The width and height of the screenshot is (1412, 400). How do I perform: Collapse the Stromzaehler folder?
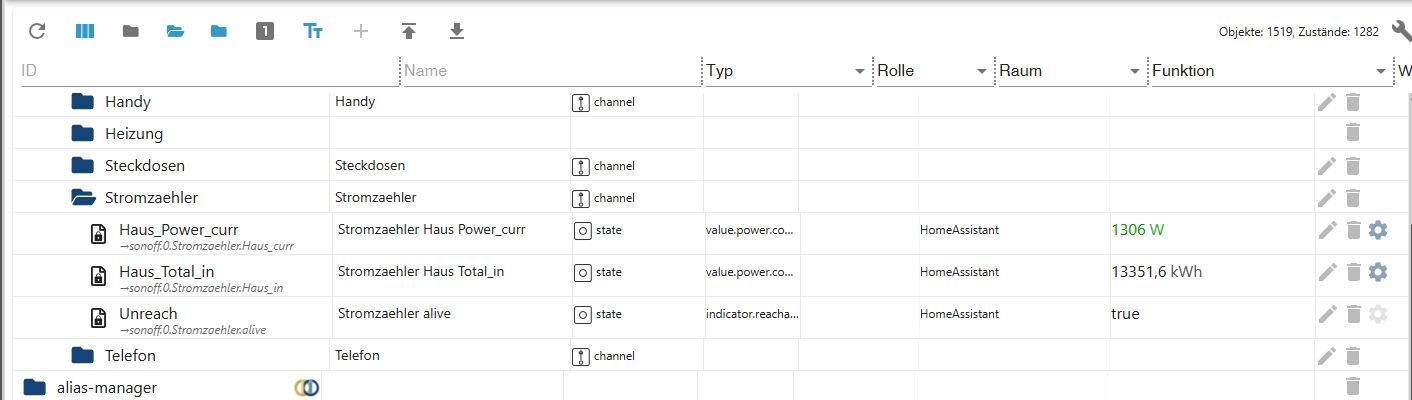click(x=83, y=198)
